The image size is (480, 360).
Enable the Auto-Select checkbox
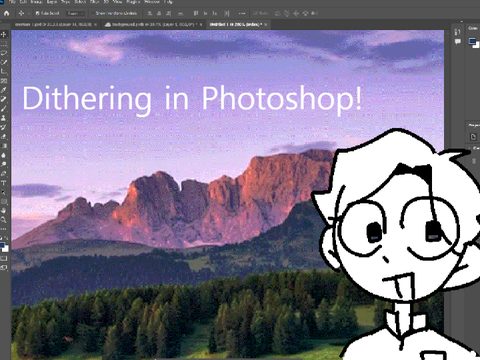[37, 13]
